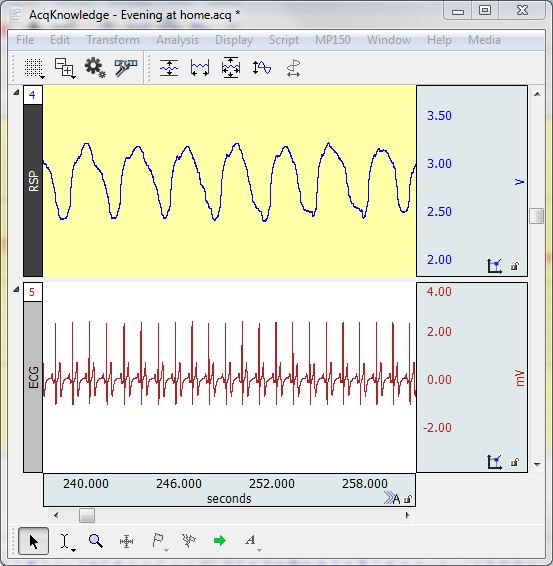Toggle the horizontal time axis lock
Viewport: 553px width, 566px height.
coord(408,499)
